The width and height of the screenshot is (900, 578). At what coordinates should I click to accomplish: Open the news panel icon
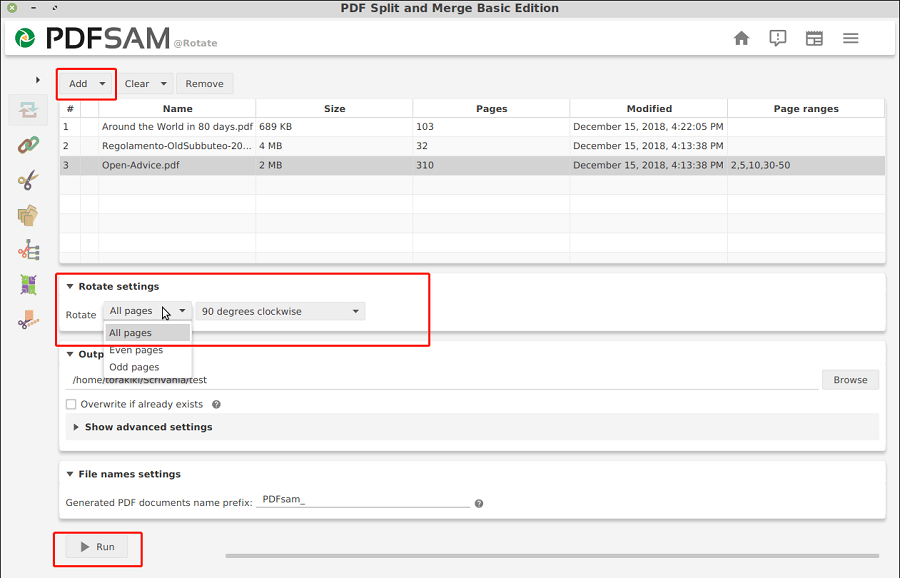click(x=814, y=38)
